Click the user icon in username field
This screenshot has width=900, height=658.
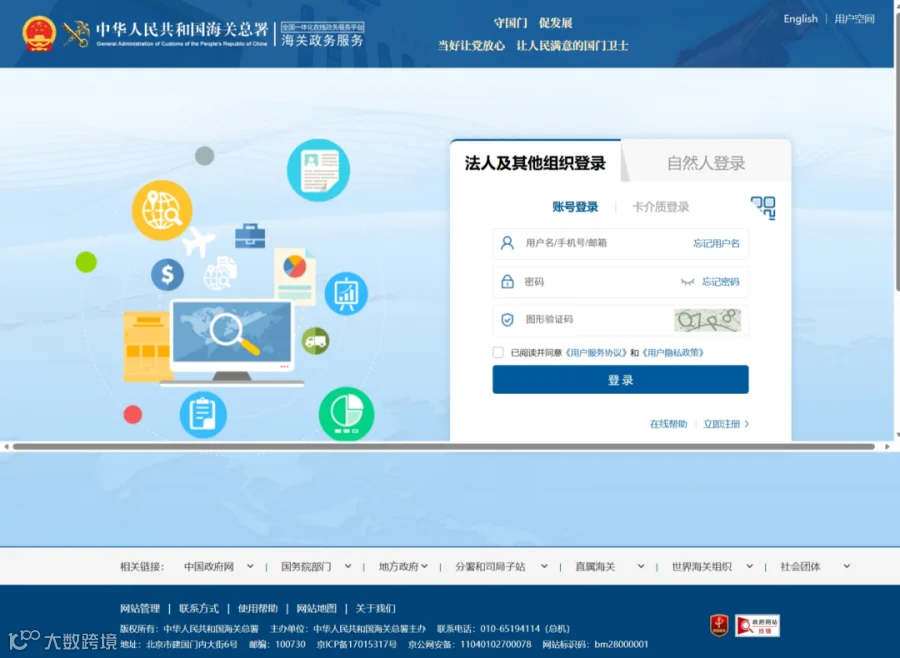[x=507, y=243]
